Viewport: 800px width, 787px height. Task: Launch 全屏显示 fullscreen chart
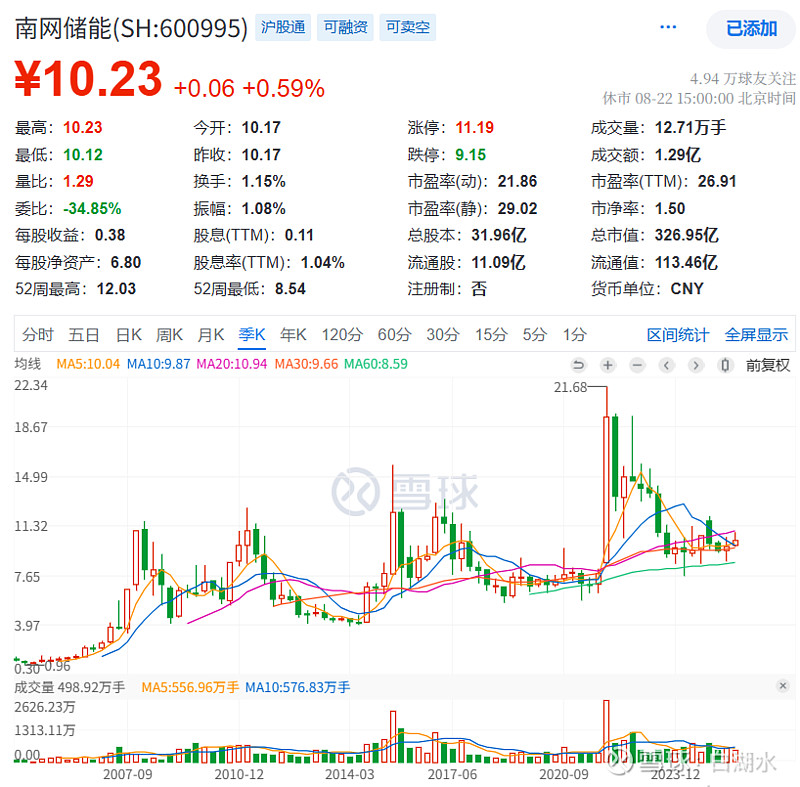(756, 335)
